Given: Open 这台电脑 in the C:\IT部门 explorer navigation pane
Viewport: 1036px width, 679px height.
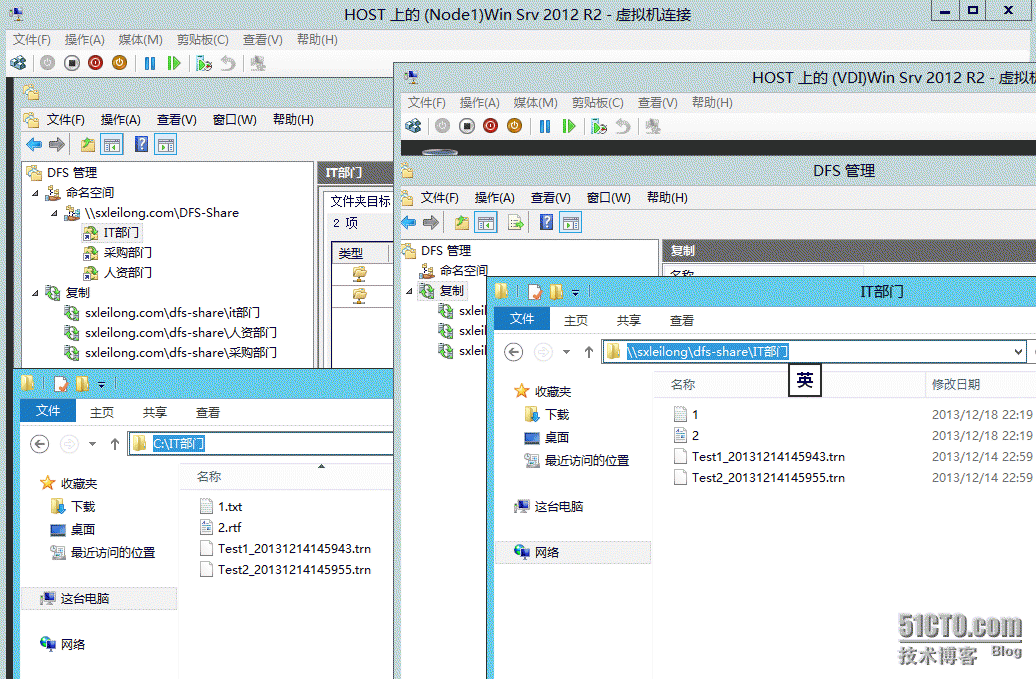Looking at the screenshot, I should 99,598.
